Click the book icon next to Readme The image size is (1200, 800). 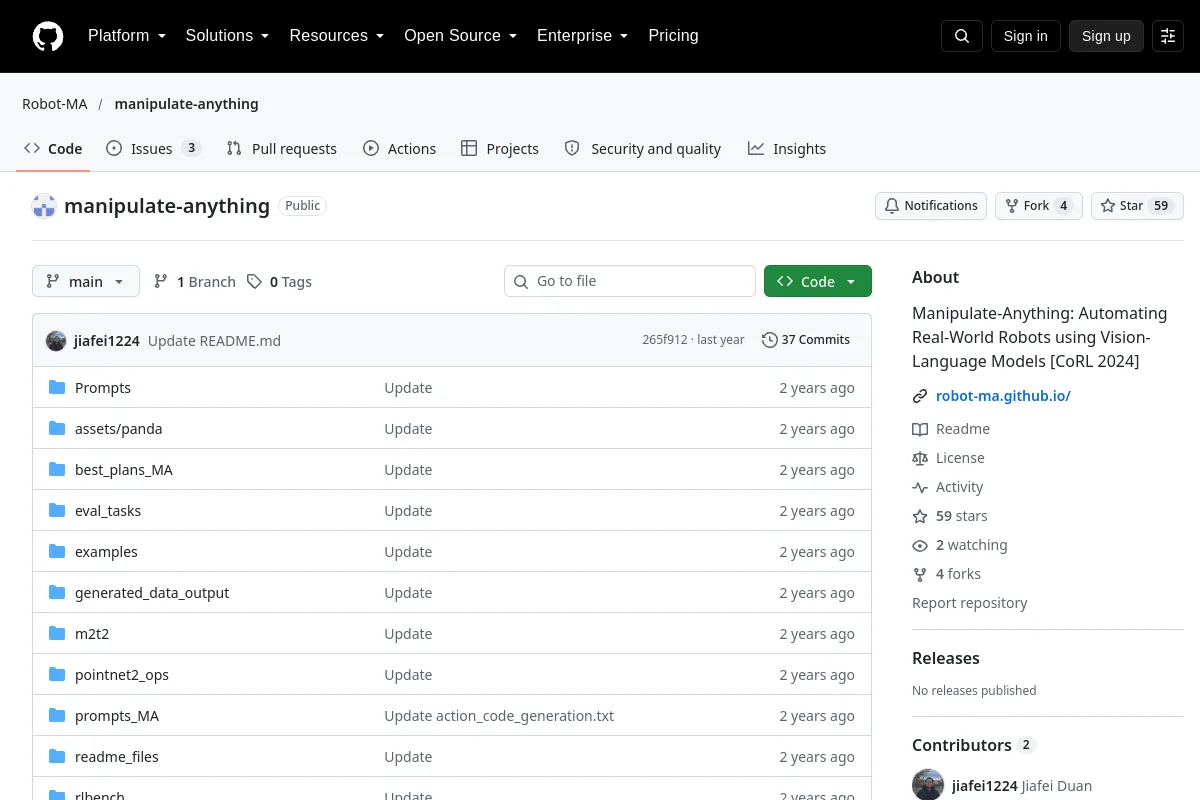click(920, 429)
